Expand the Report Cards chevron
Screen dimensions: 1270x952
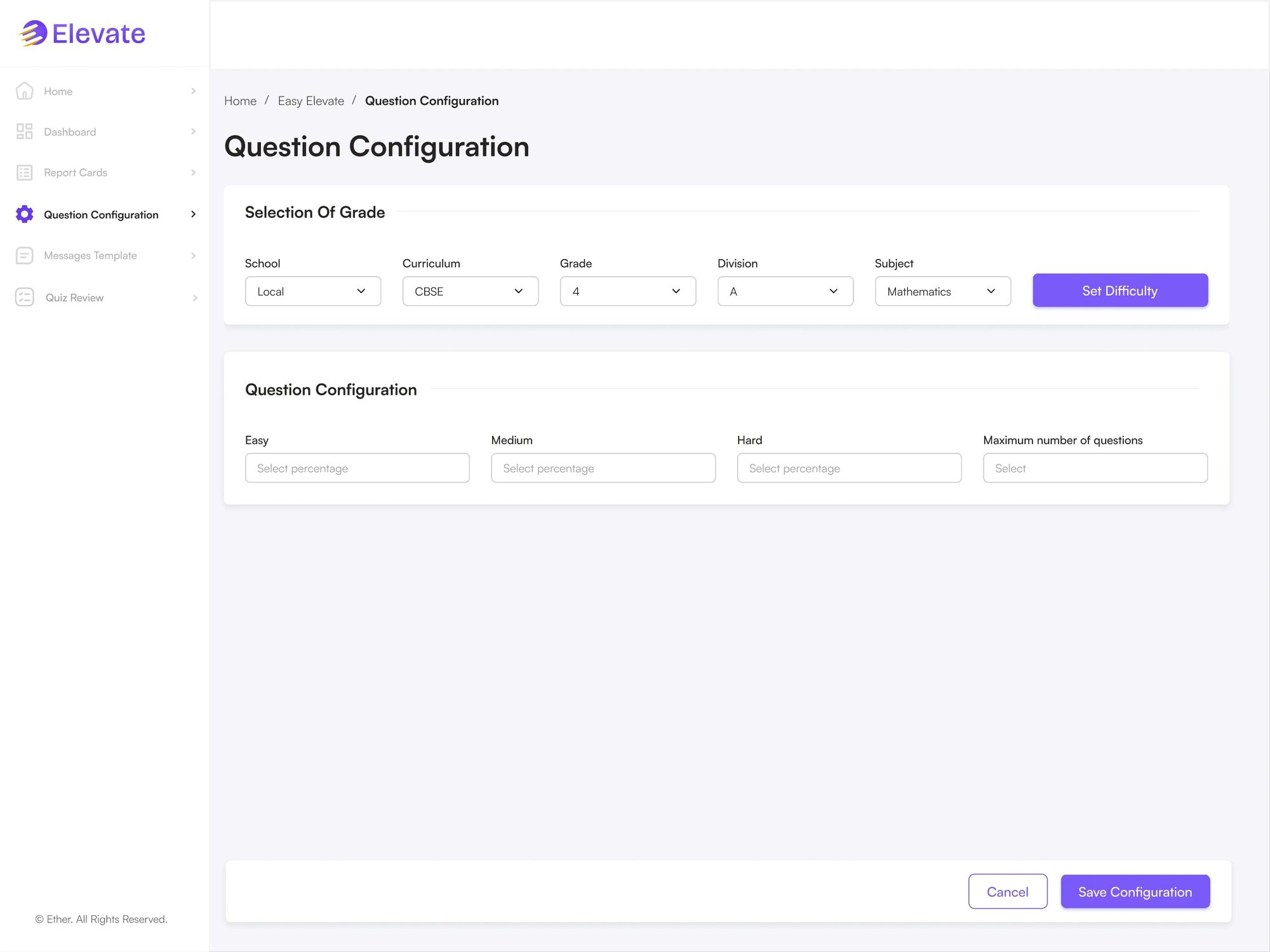(x=193, y=173)
